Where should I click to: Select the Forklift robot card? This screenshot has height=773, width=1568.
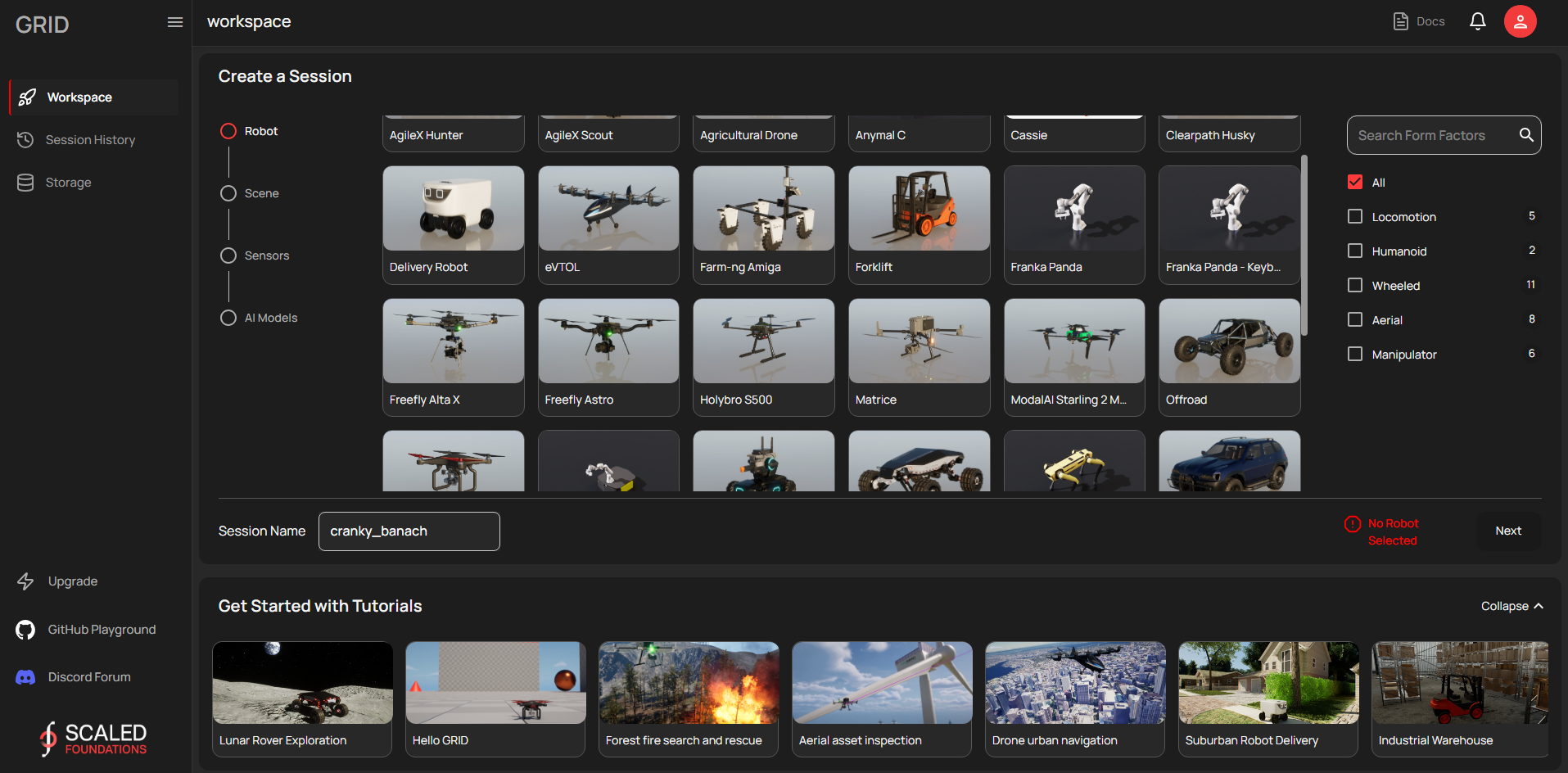(920, 225)
